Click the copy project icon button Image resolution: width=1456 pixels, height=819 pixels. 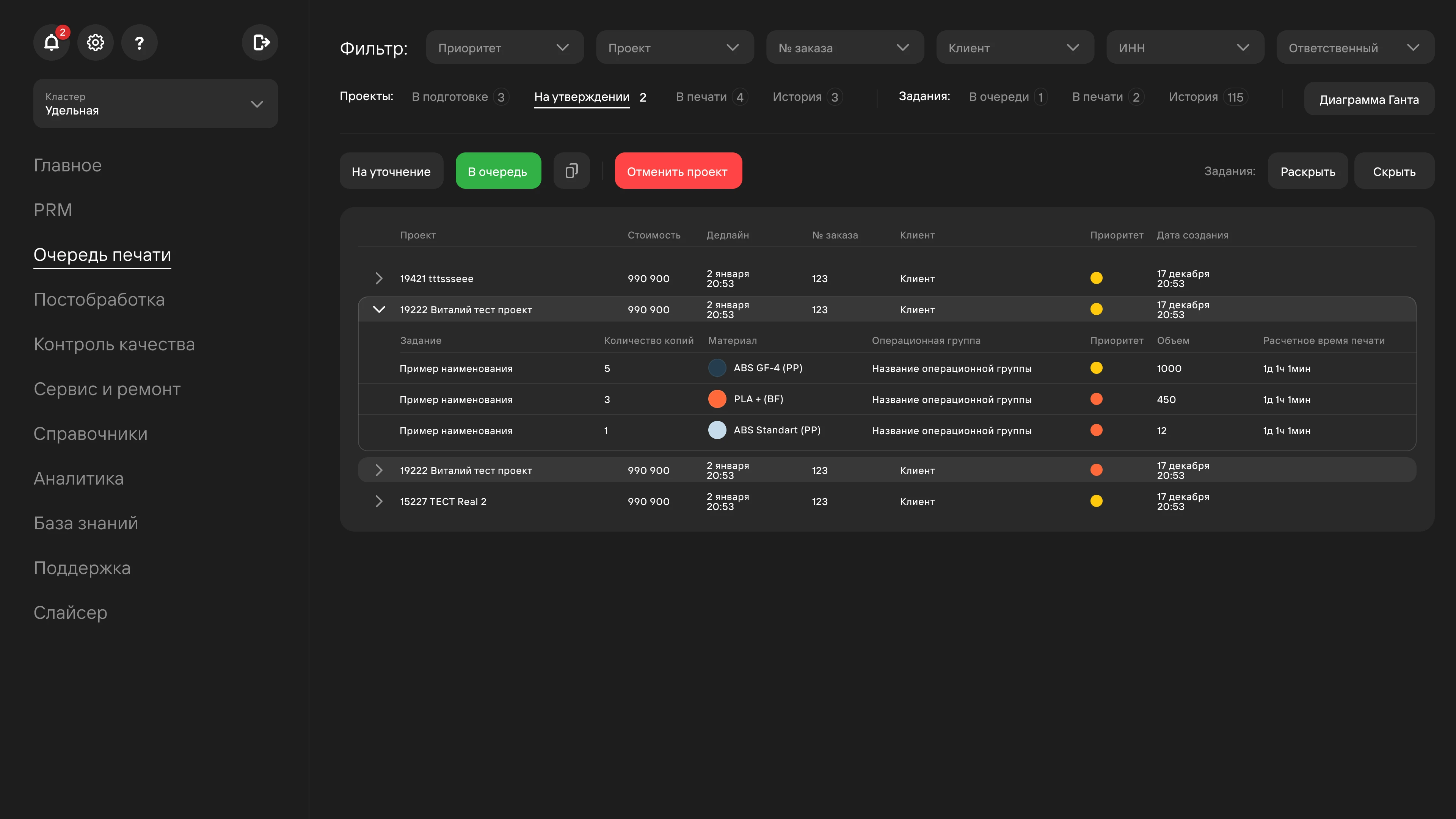571,171
